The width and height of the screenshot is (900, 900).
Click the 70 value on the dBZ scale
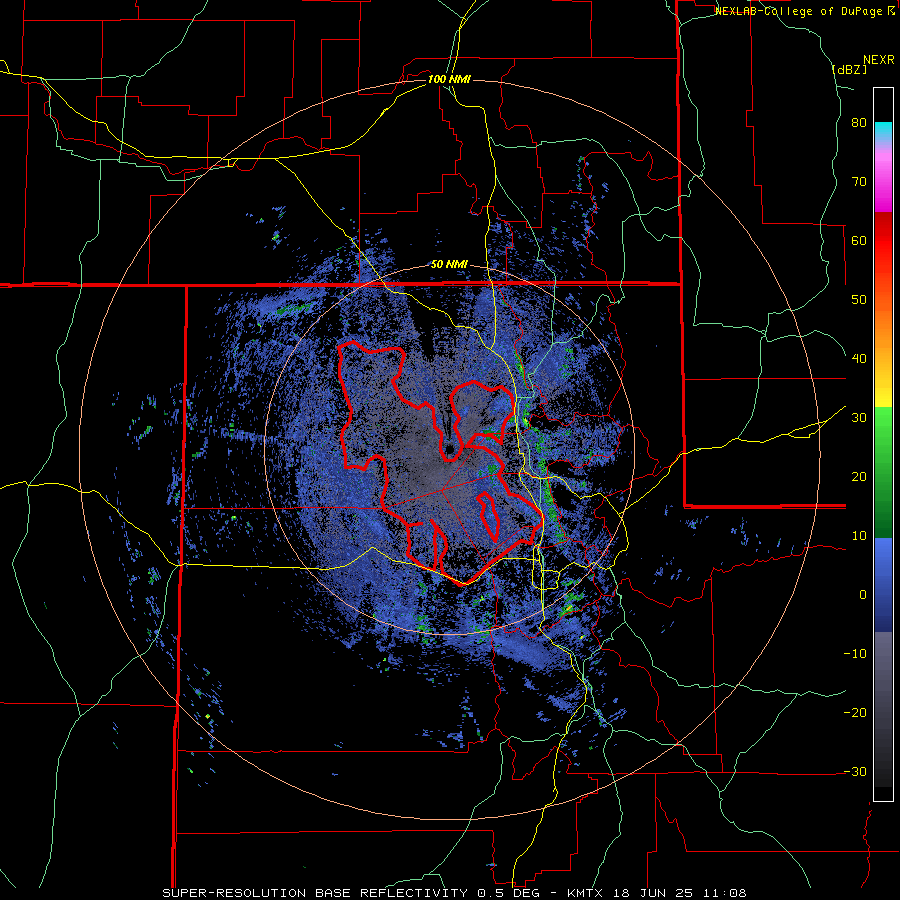859,182
